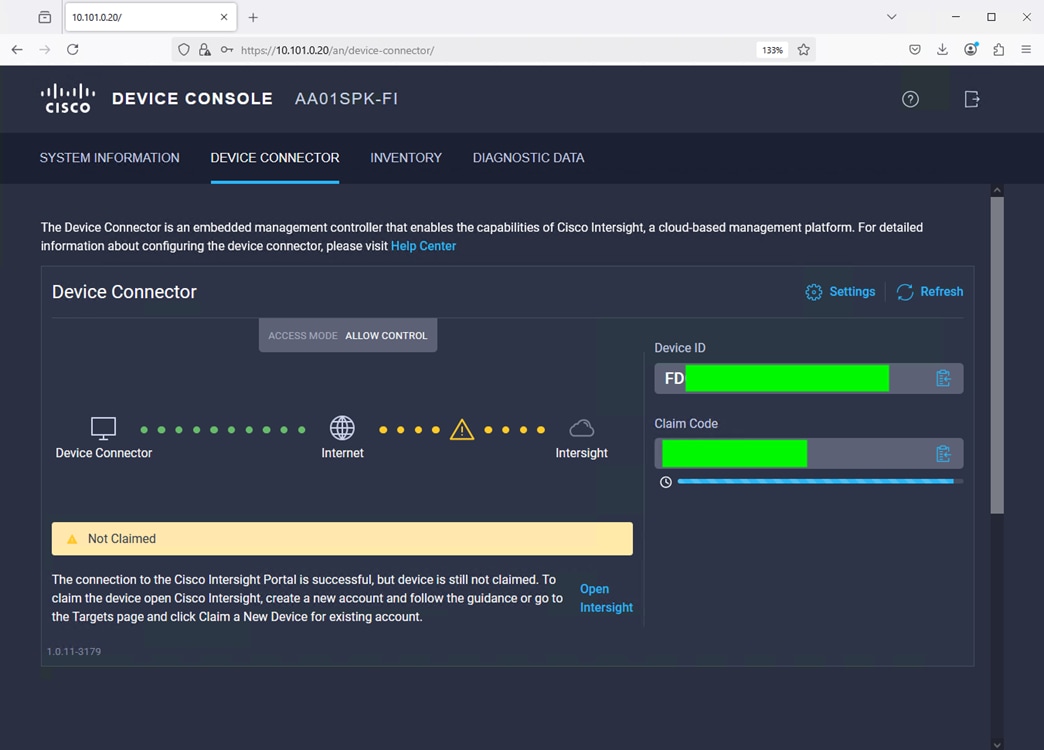Click the DEVICE CONSOLE title text

[192, 99]
